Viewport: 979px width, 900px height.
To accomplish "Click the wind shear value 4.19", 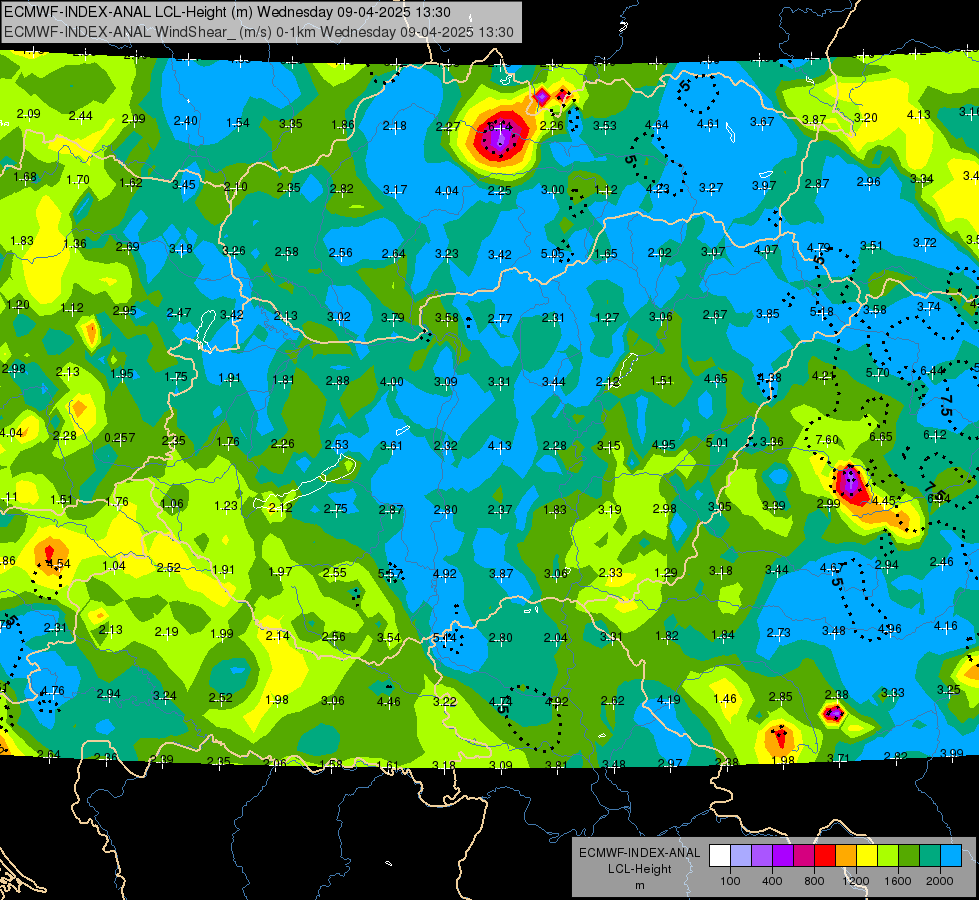I will 668,700.
